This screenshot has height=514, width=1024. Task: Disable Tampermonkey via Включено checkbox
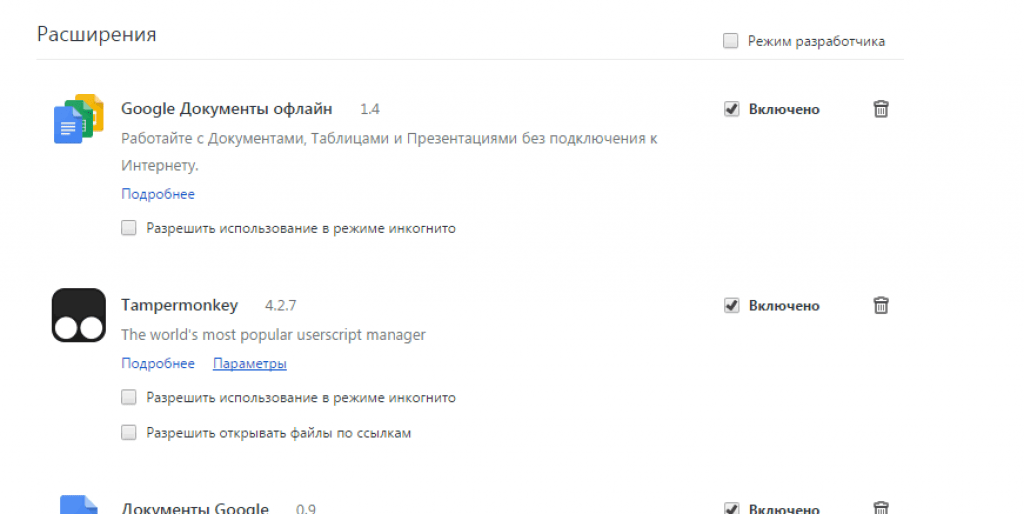(x=731, y=305)
